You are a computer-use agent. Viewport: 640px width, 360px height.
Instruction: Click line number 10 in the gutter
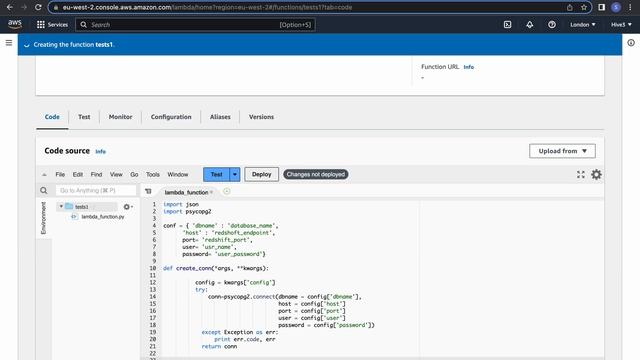153,268
